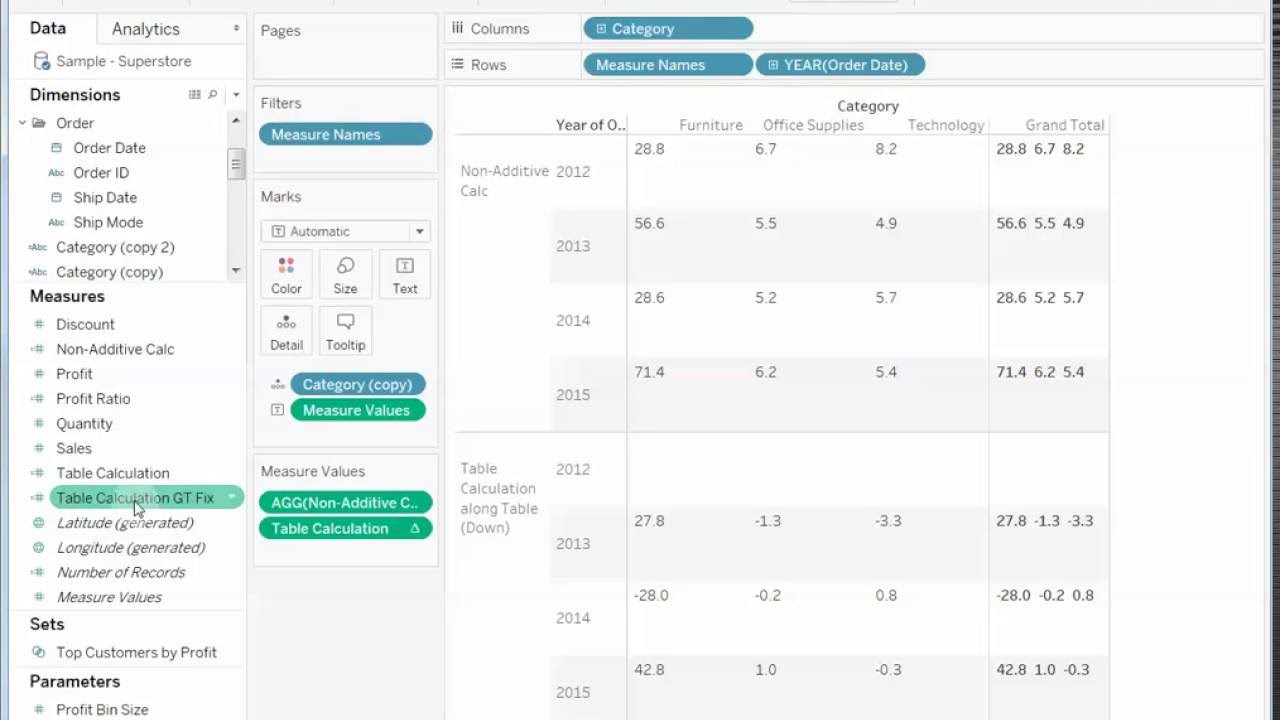Switch to the Data tab
Image resolution: width=1280 pixels, height=720 pixels.
coord(48,28)
